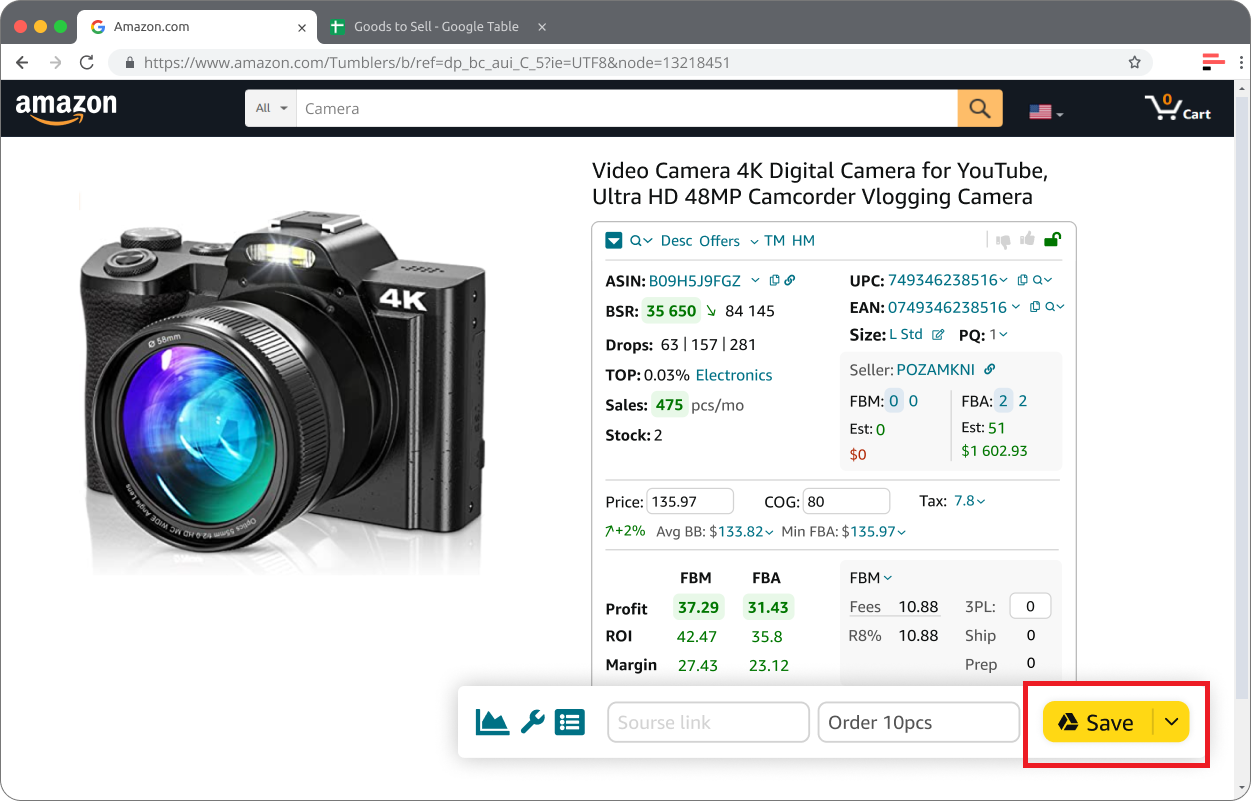Edit size with the pencil icon
Screen dimensions: 1251x801
(938, 335)
